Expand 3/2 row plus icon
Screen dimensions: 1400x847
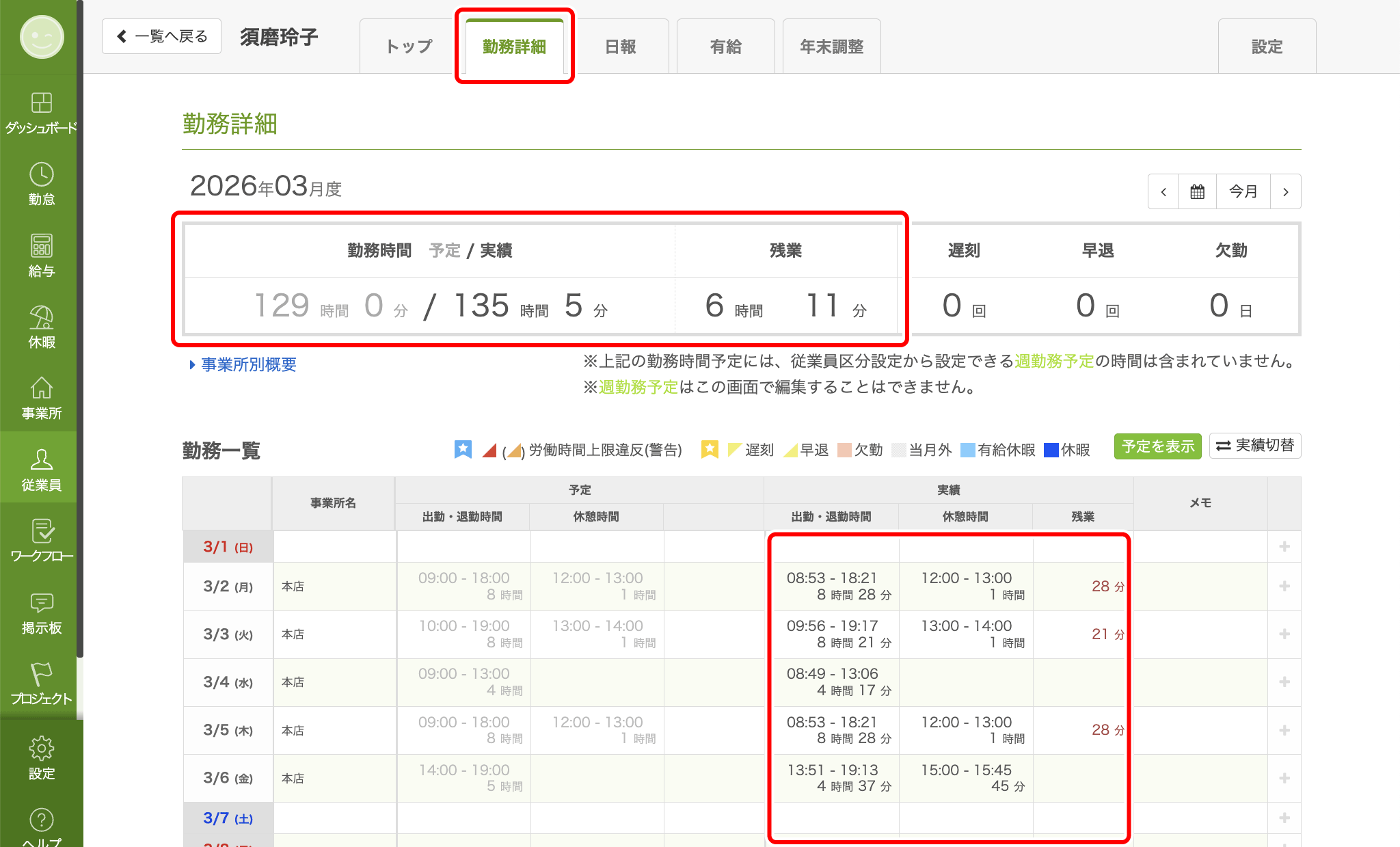pos(1284,587)
